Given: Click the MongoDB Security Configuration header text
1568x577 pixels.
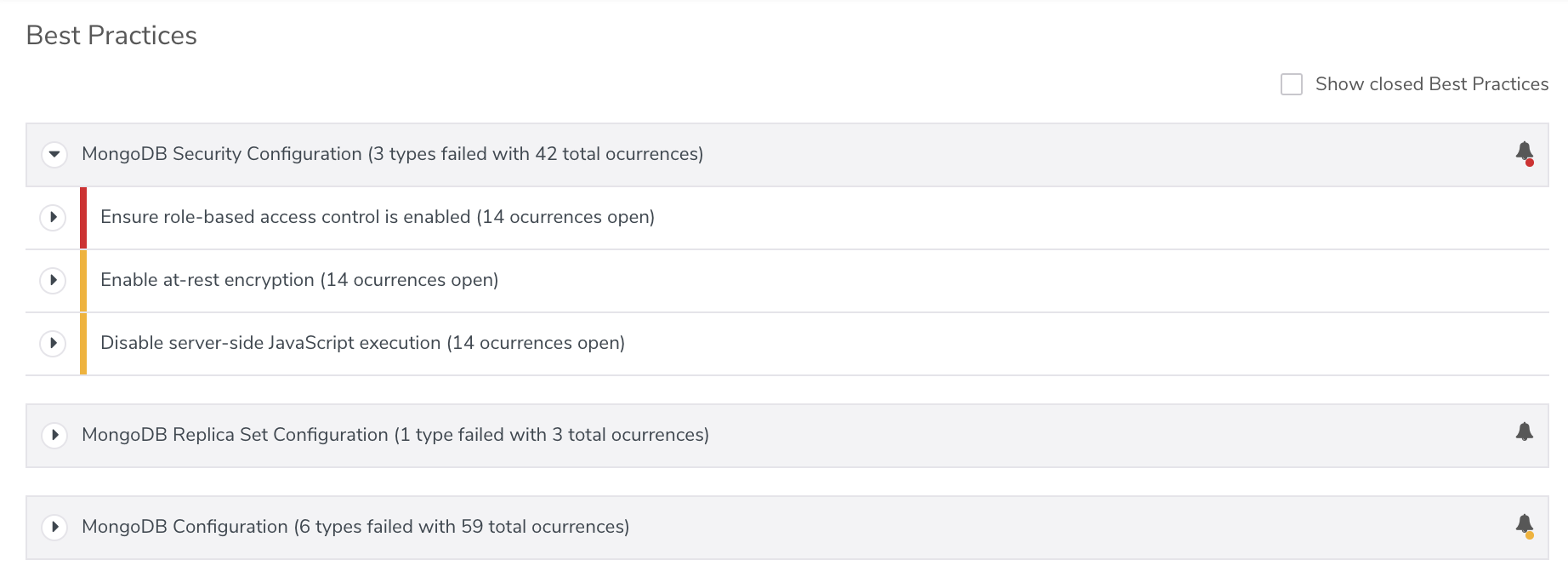Looking at the screenshot, I should (x=392, y=154).
